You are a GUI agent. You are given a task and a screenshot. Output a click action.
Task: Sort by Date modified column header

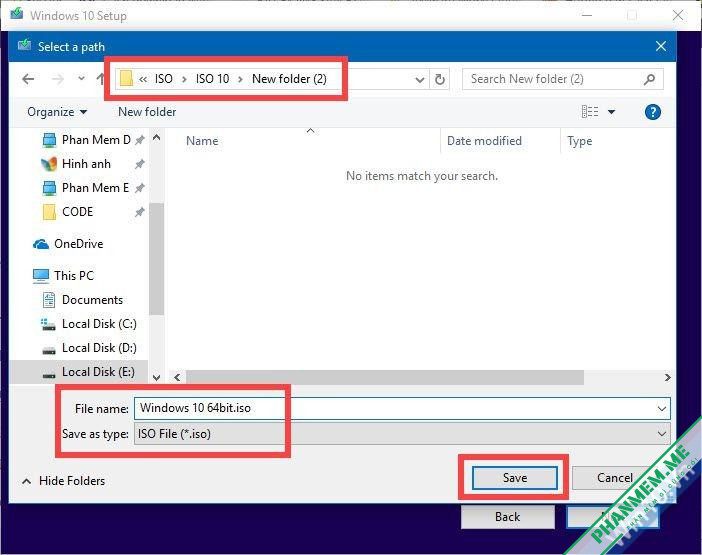point(484,141)
